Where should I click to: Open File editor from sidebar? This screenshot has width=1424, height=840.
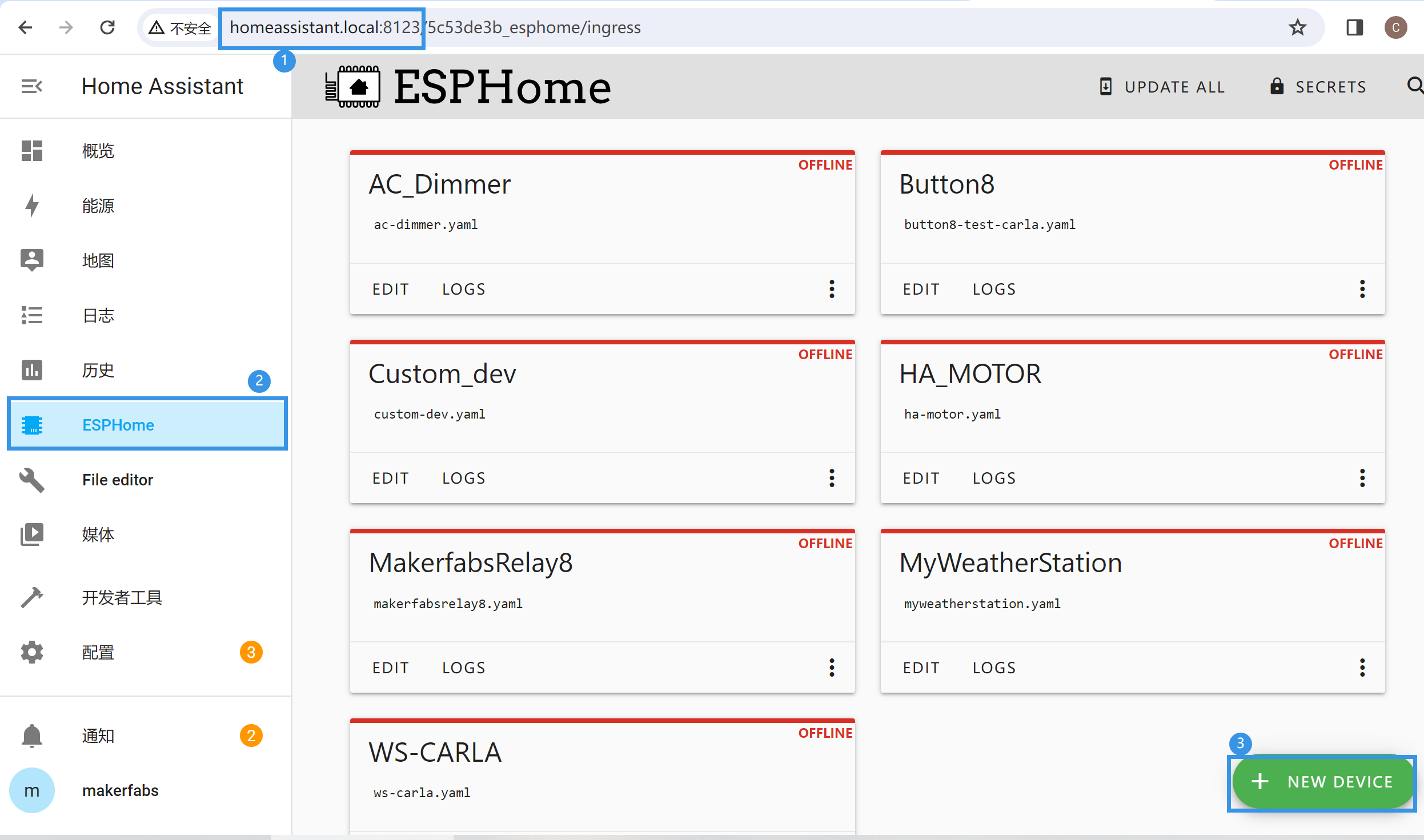click(x=146, y=480)
